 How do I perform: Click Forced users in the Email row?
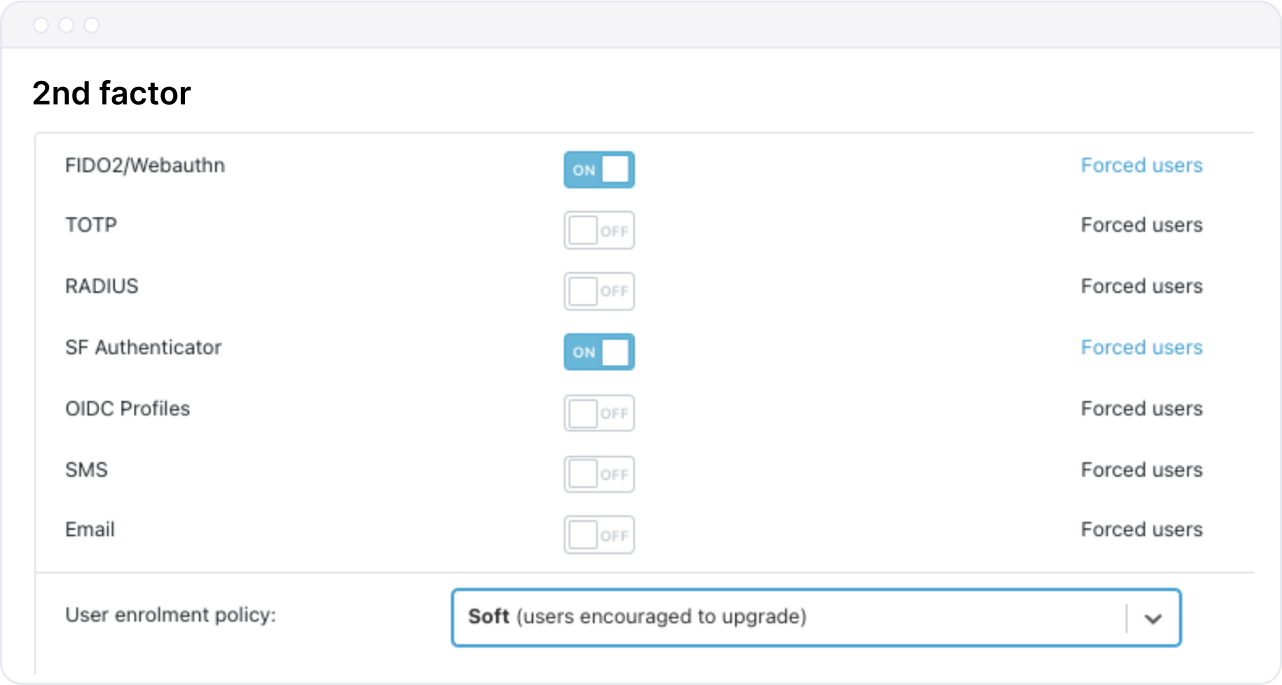(x=1141, y=530)
